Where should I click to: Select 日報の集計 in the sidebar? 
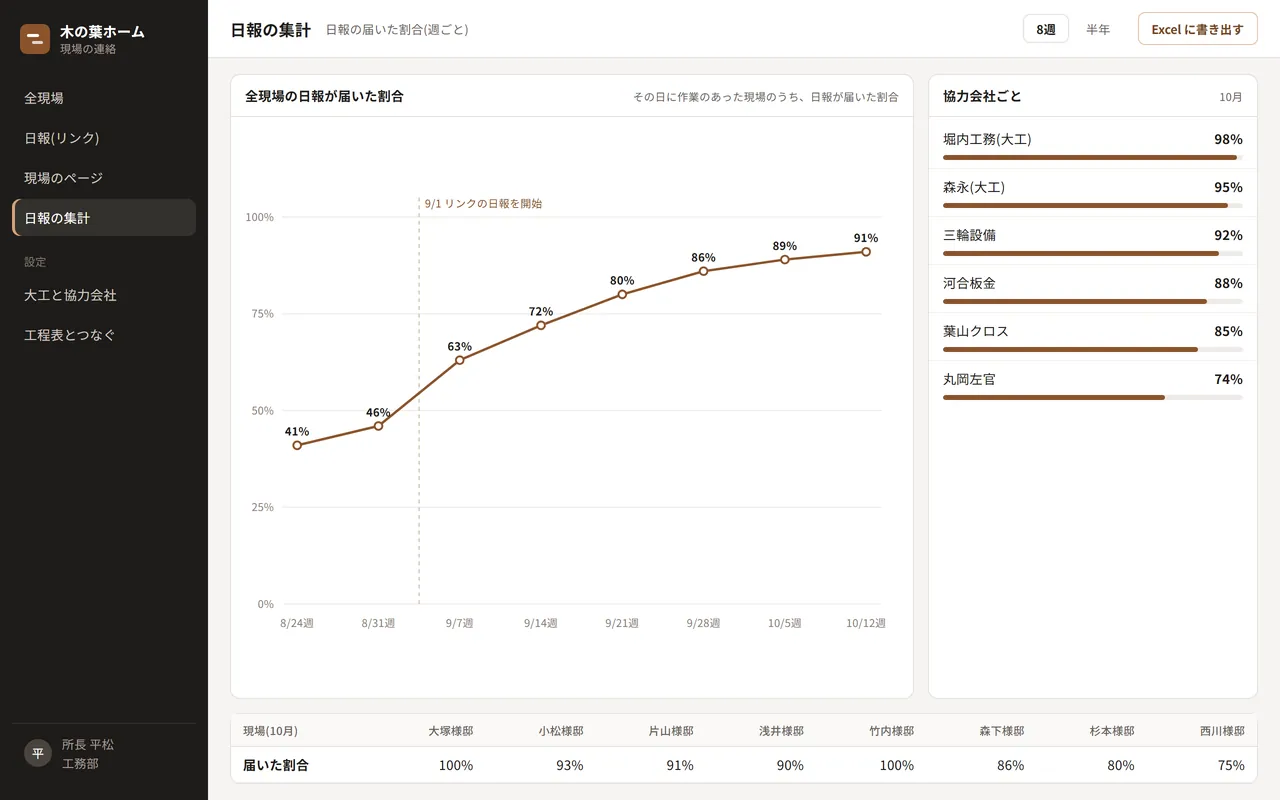coord(104,218)
